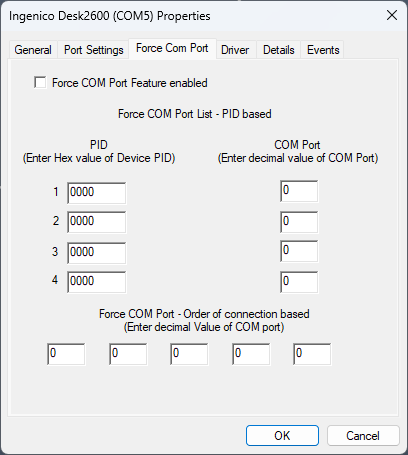408x455 pixels.
Task: Select the COM Port field for row 4
Action: pyautogui.click(x=299, y=282)
